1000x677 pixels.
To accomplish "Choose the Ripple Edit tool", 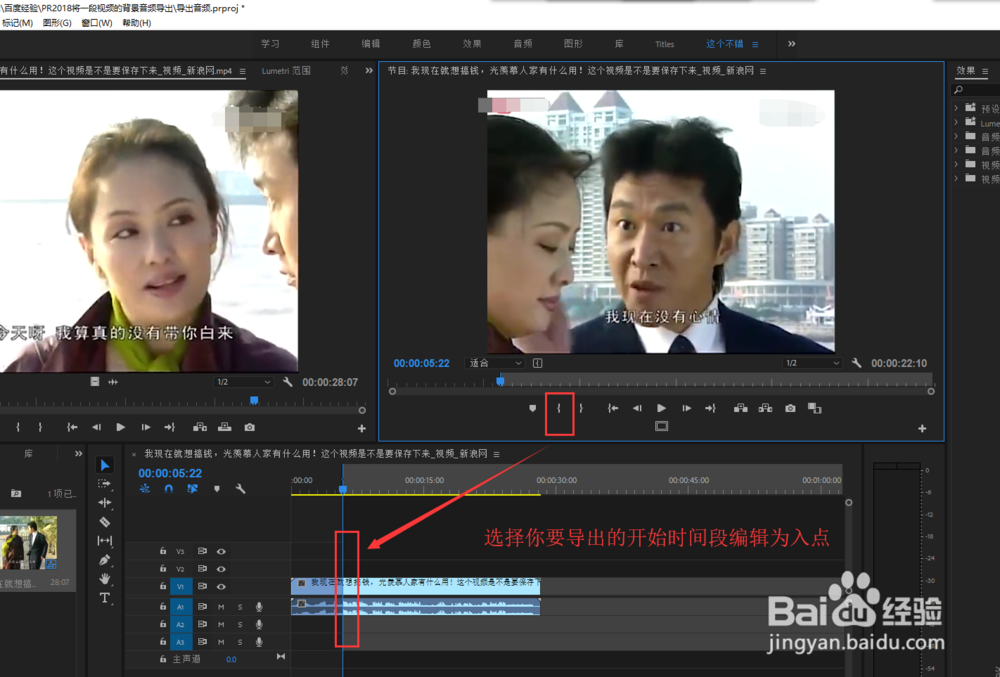I will pos(105,502).
